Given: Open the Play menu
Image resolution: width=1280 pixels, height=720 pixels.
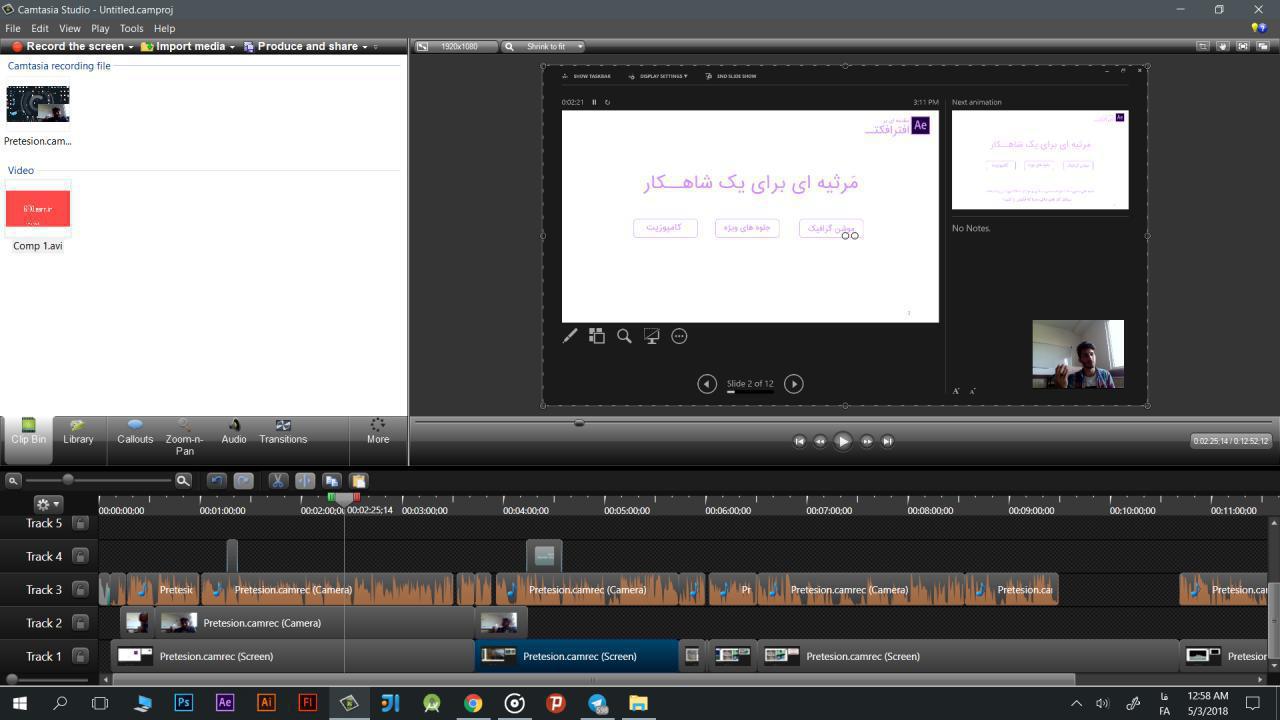Looking at the screenshot, I should (x=100, y=28).
